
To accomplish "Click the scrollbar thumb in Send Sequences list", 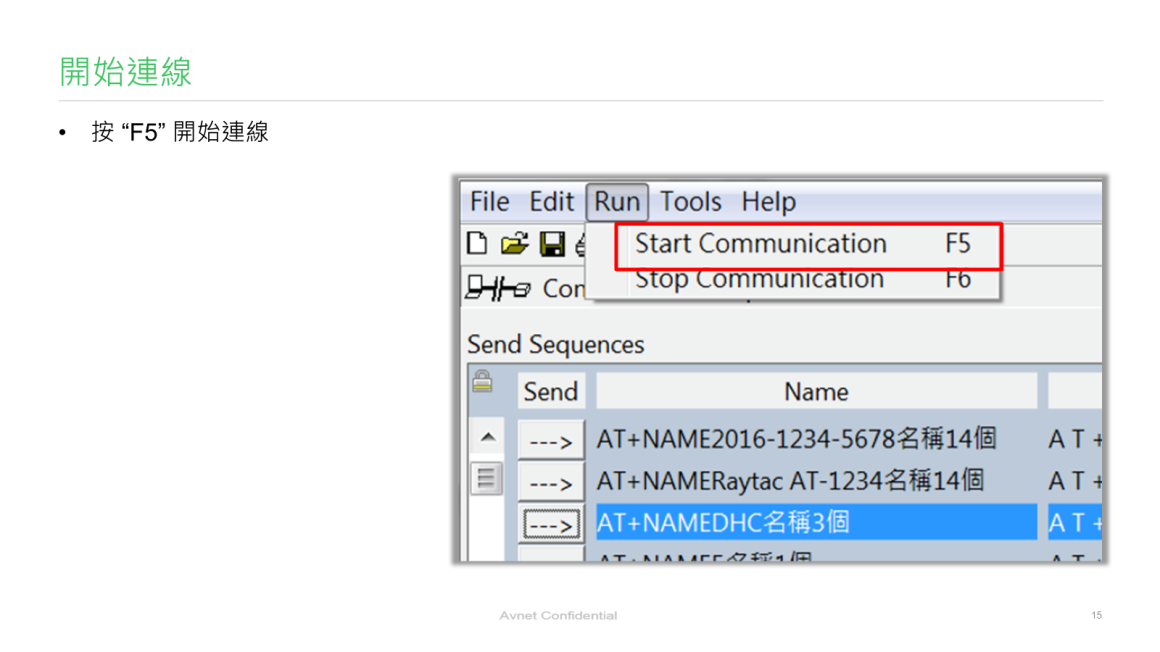I will [487, 479].
